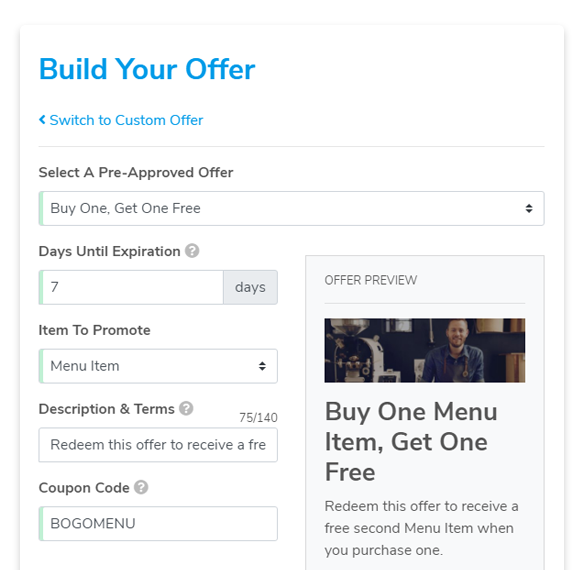Click the offer preview coffee shop image
The width and height of the screenshot is (583, 570).
tap(425, 350)
